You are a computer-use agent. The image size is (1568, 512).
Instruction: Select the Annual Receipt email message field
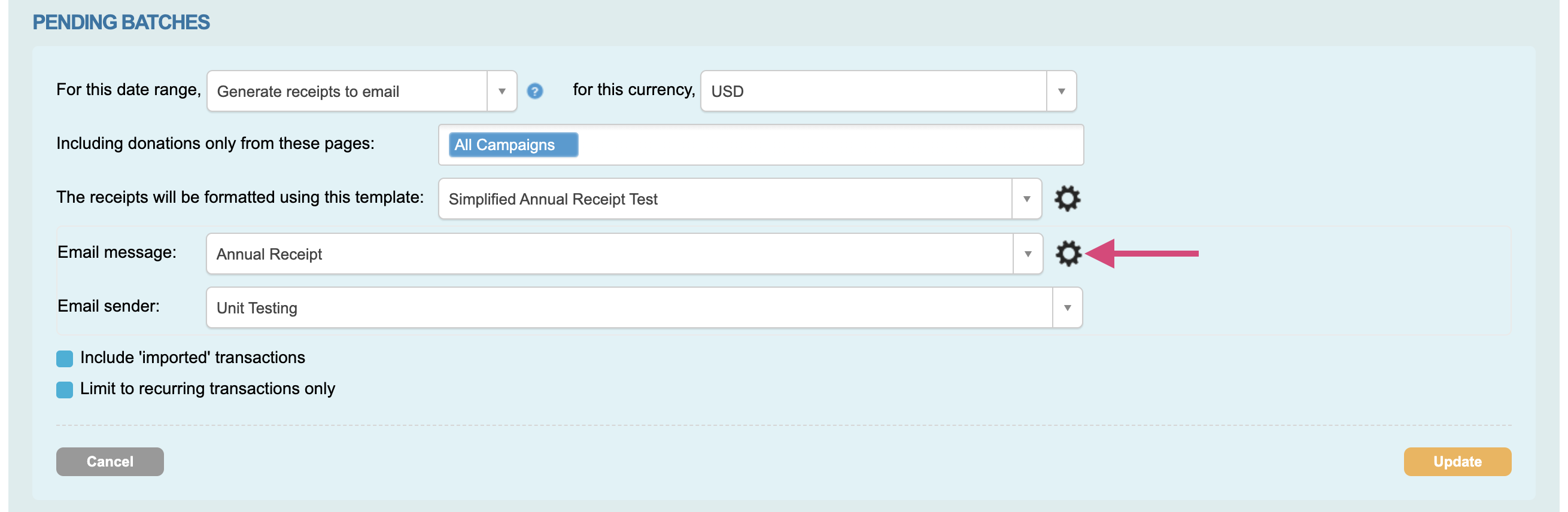(609, 254)
